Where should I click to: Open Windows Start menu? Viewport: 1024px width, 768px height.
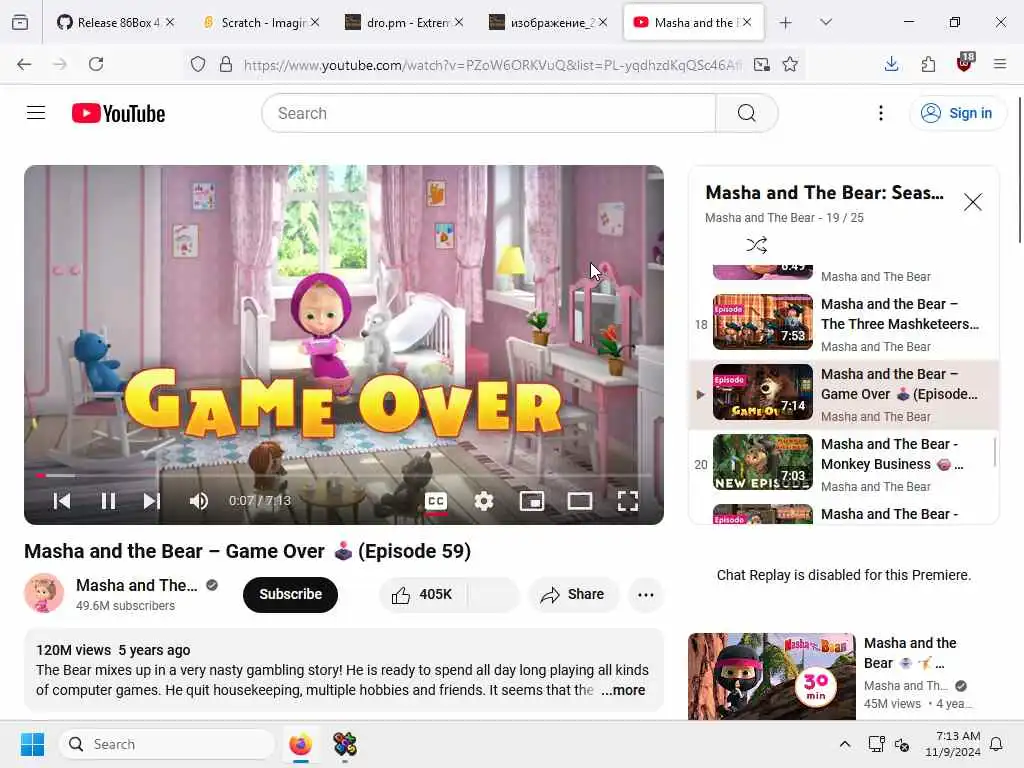[x=32, y=744]
